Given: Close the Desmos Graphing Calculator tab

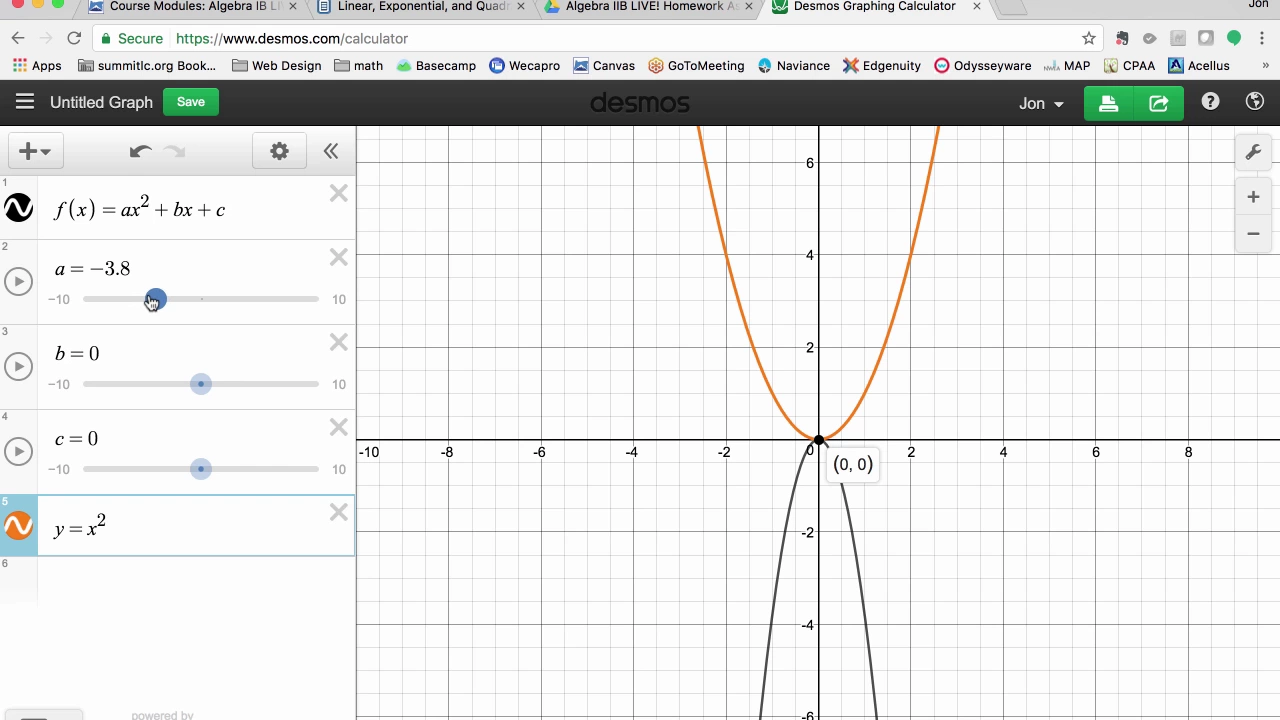Looking at the screenshot, I should point(977,6).
